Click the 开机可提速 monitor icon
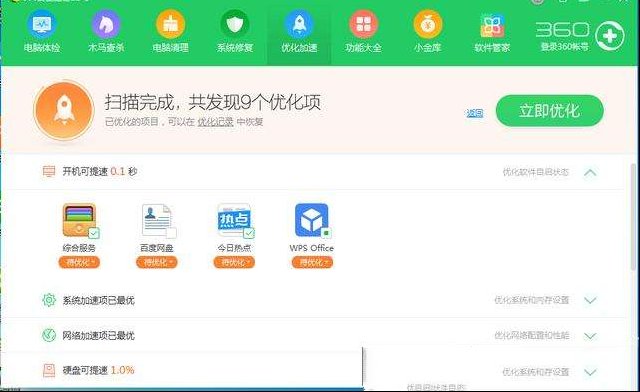The width and height of the screenshot is (640, 392). [49, 172]
